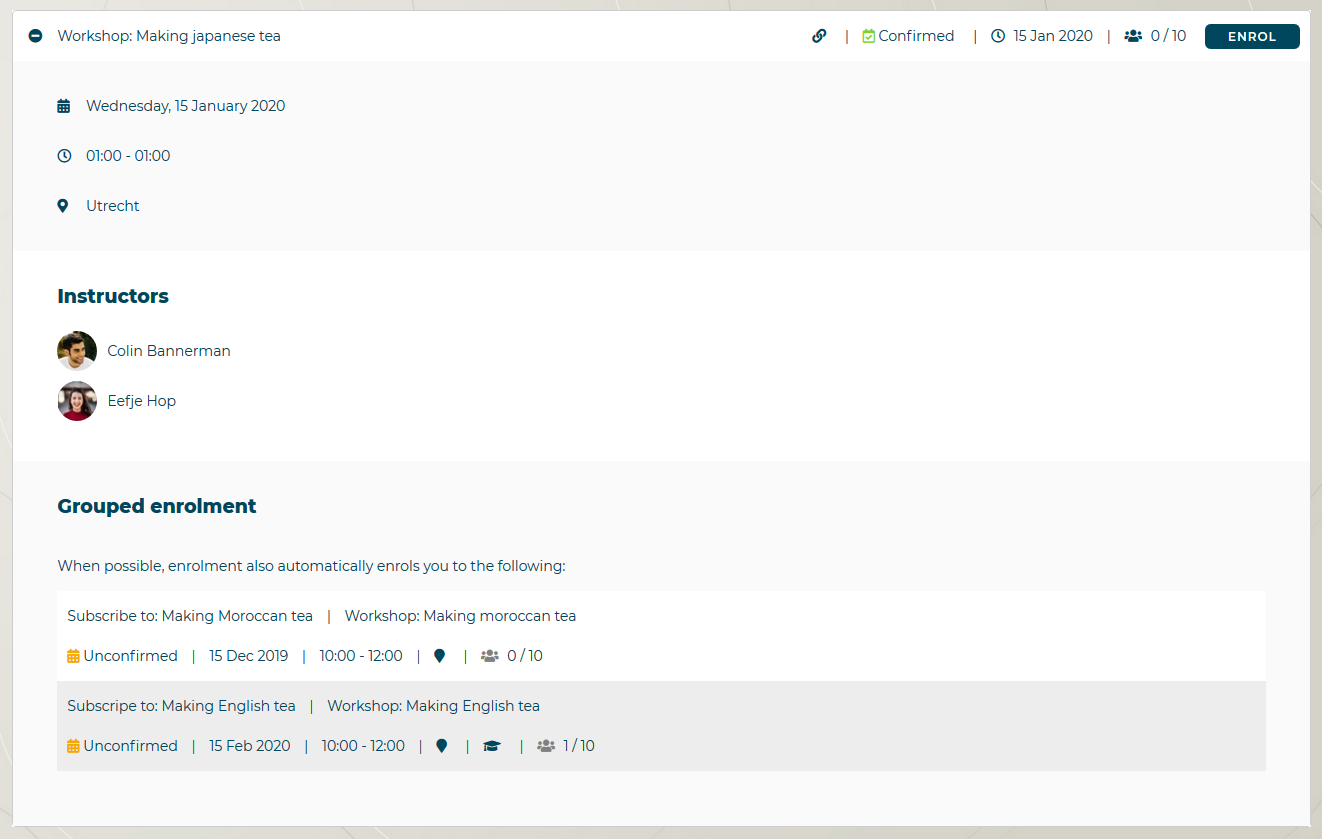Click the green Confirmed check icon
Screen dimensions: 1322x839
point(869,36)
